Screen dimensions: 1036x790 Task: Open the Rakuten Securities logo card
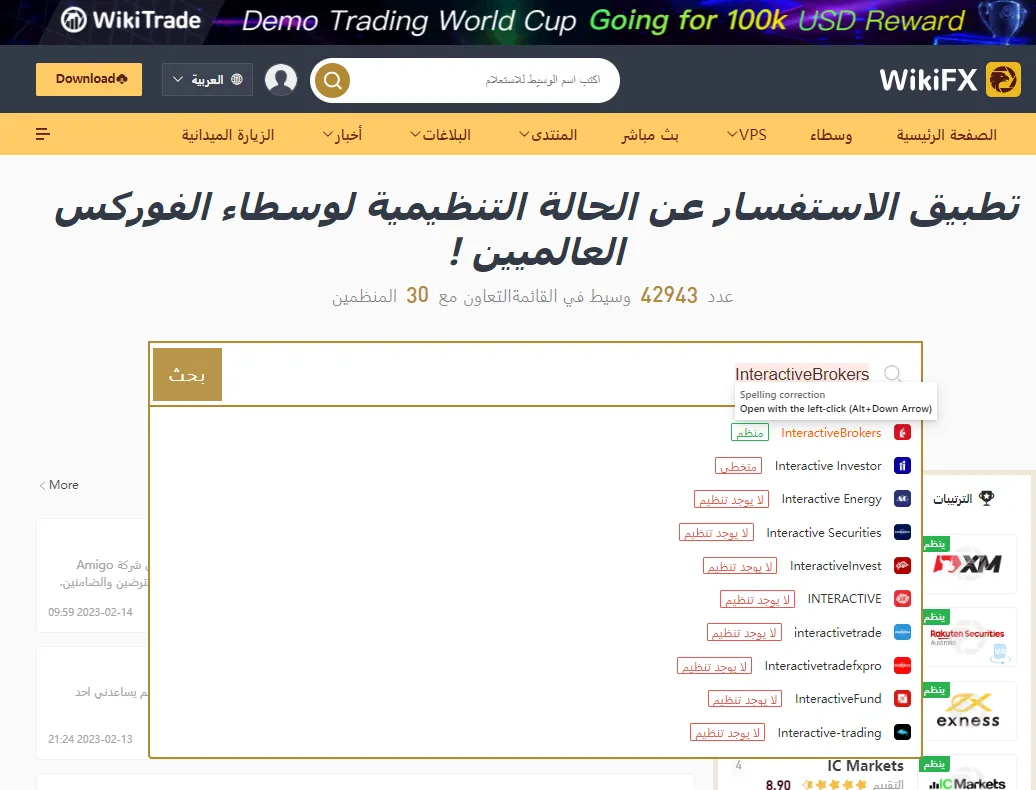click(970, 637)
